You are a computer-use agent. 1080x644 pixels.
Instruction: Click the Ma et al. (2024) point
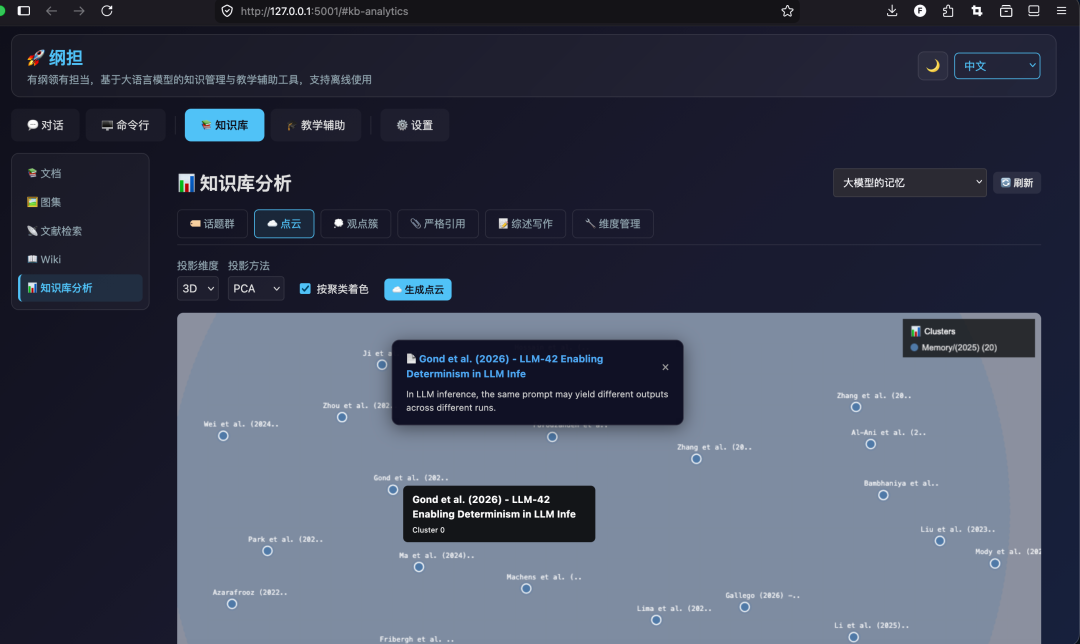(x=419, y=567)
